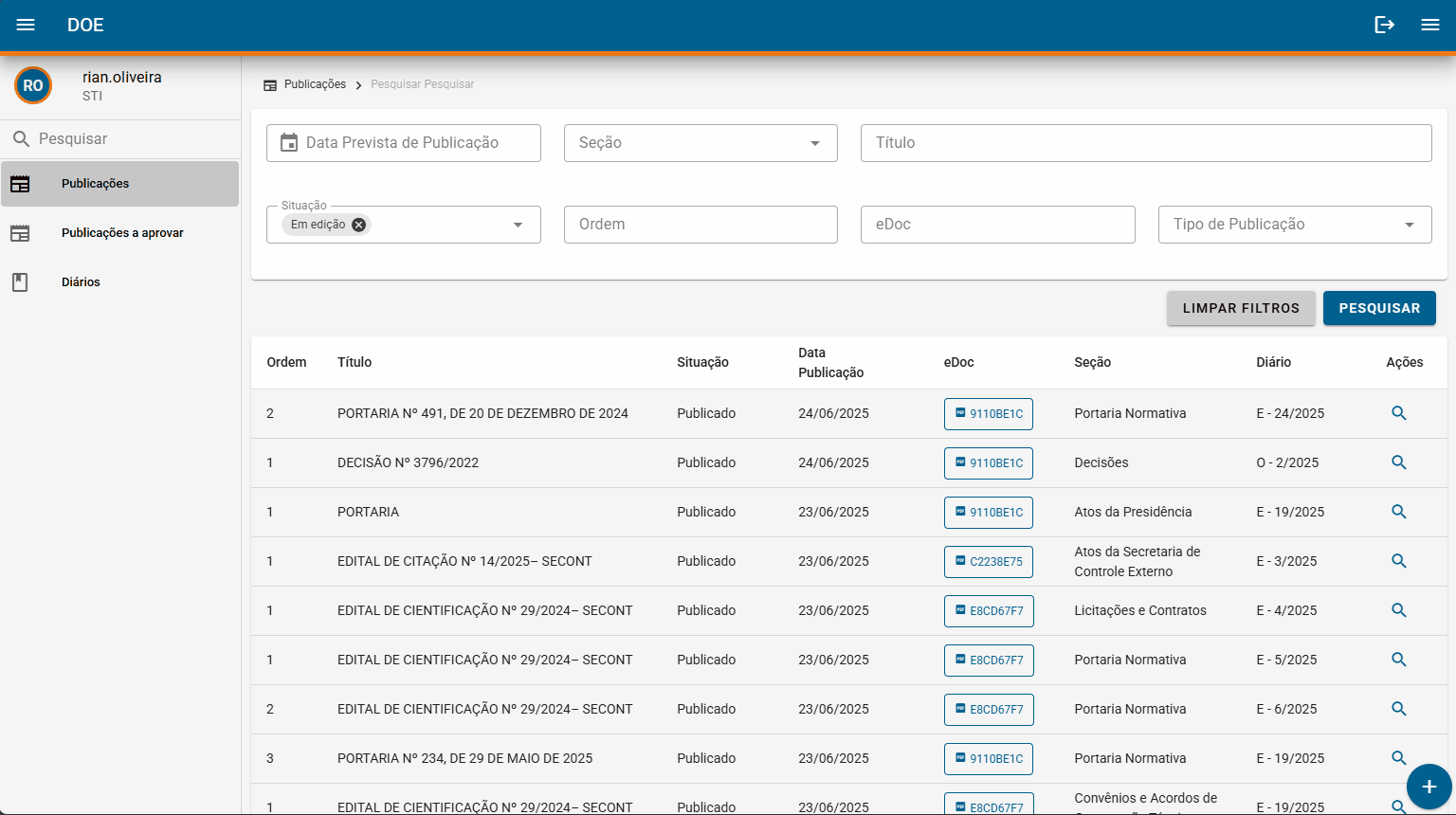The width and height of the screenshot is (1456, 815).
Task: Click the Situação column header
Action: click(702, 362)
